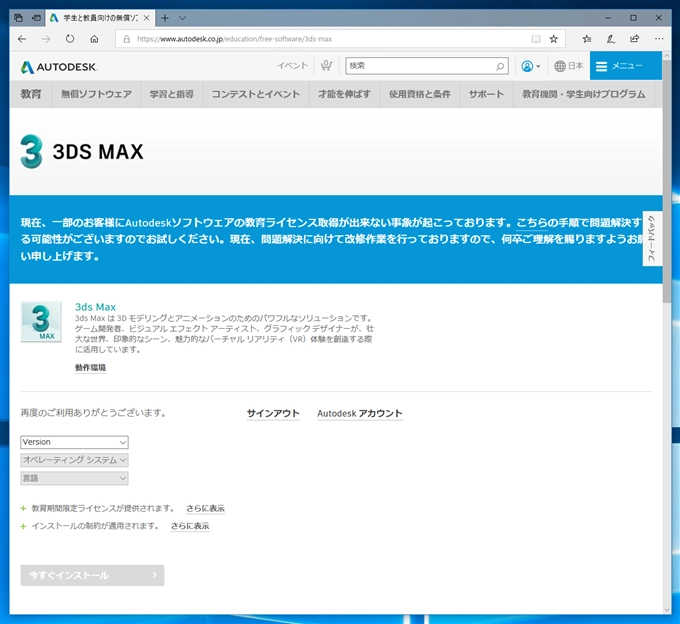Open the 使用資格と条件 nav item

coord(420,94)
